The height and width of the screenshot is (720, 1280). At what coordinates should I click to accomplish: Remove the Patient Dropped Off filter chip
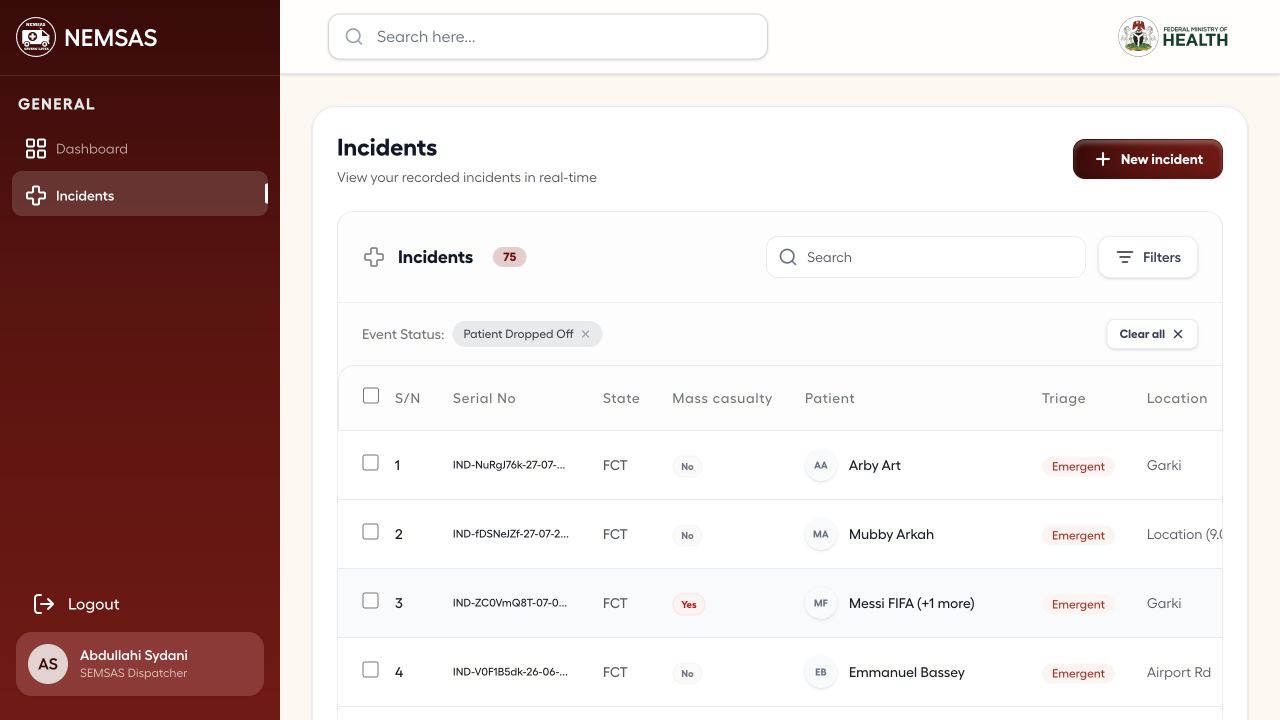click(586, 334)
